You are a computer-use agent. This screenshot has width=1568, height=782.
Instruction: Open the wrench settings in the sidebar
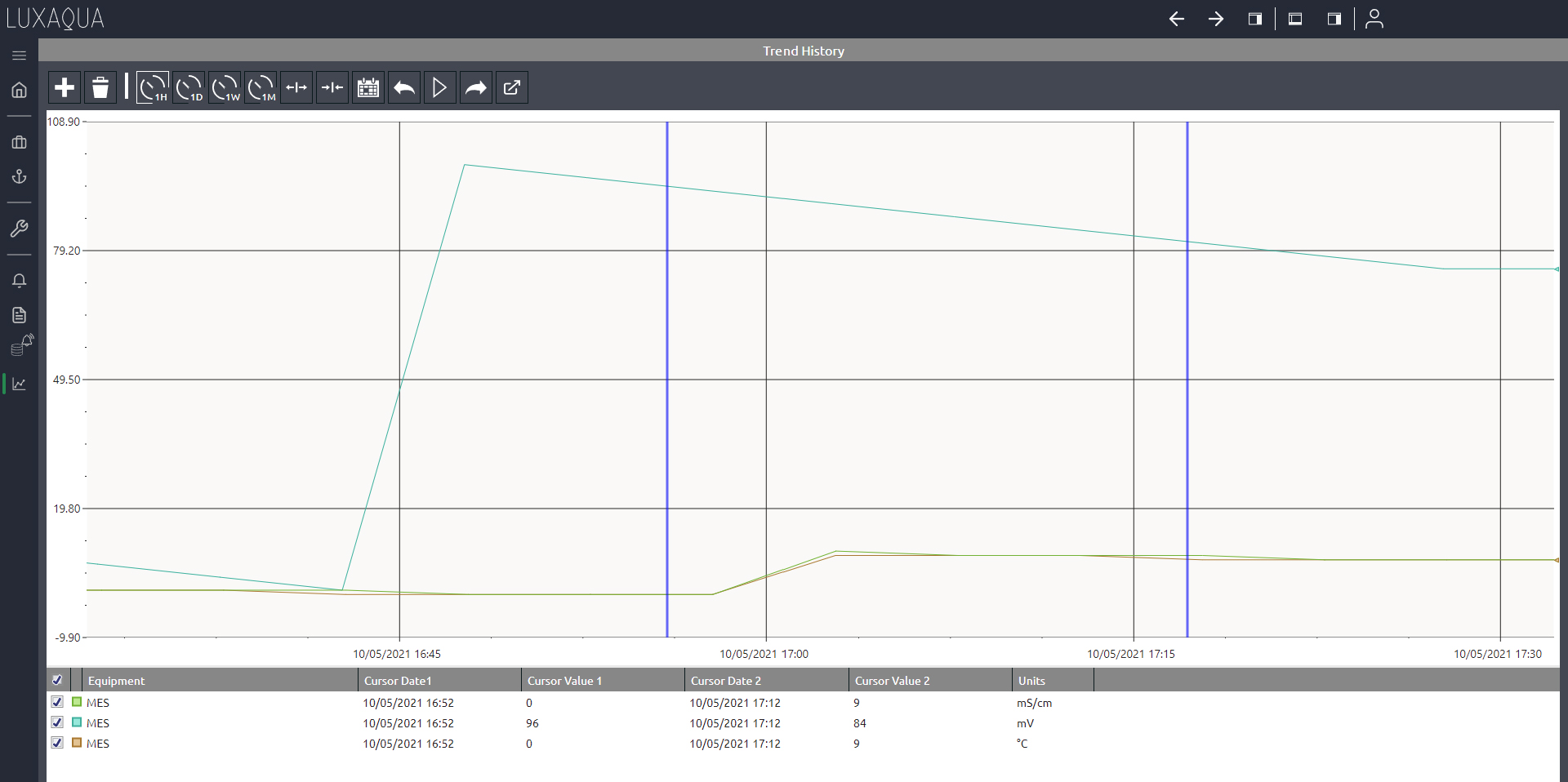19,229
